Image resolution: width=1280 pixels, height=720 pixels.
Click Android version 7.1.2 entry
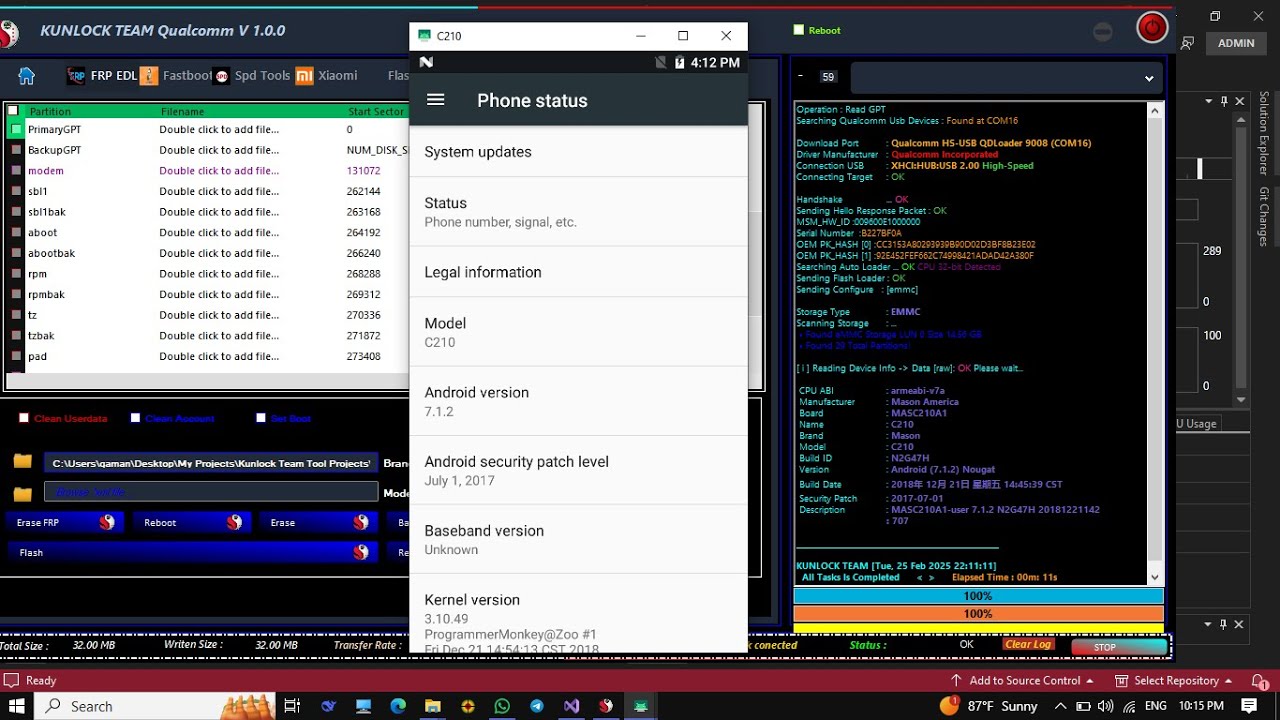(x=578, y=401)
